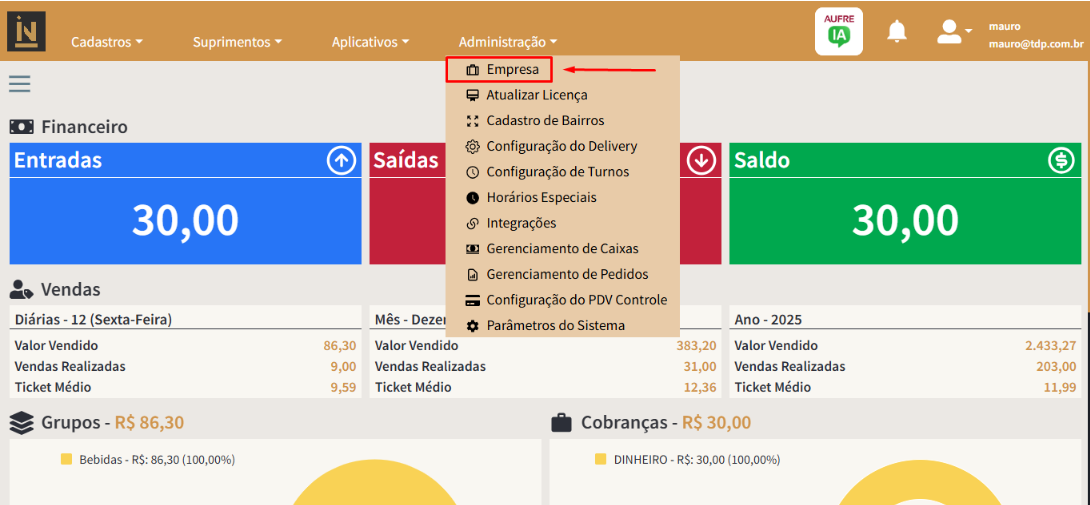Click the Integrações menu entry
Viewport: 1090px width, 505px height.
click(x=521, y=223)
